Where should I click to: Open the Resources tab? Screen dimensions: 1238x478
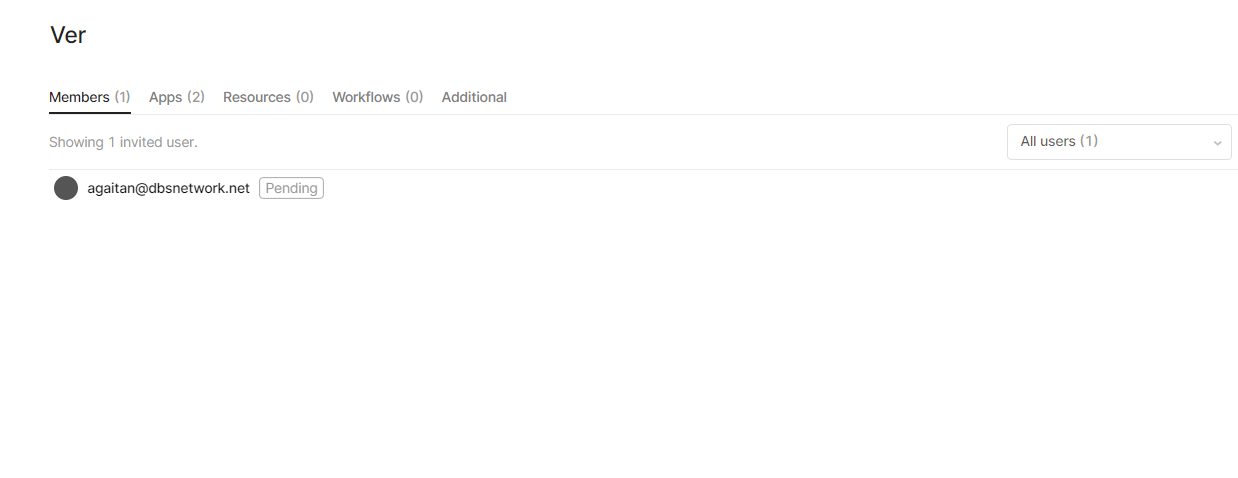(268, 97)
